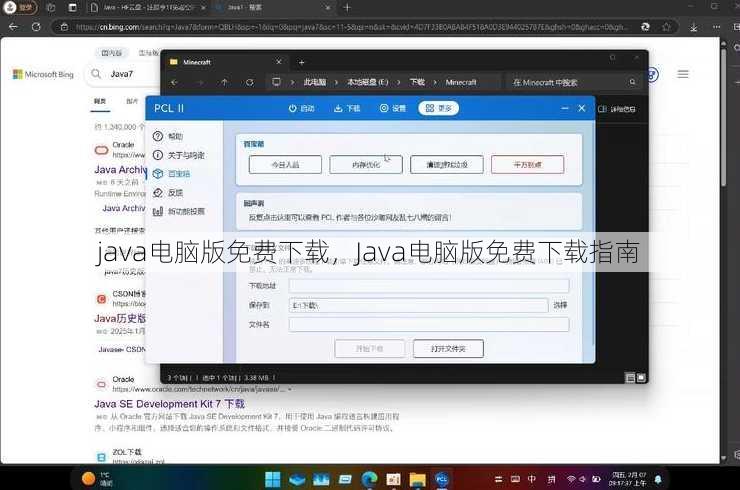Minimize the PCL II window
The width and height of the screenshot is (740, 490).
(564, 108)
